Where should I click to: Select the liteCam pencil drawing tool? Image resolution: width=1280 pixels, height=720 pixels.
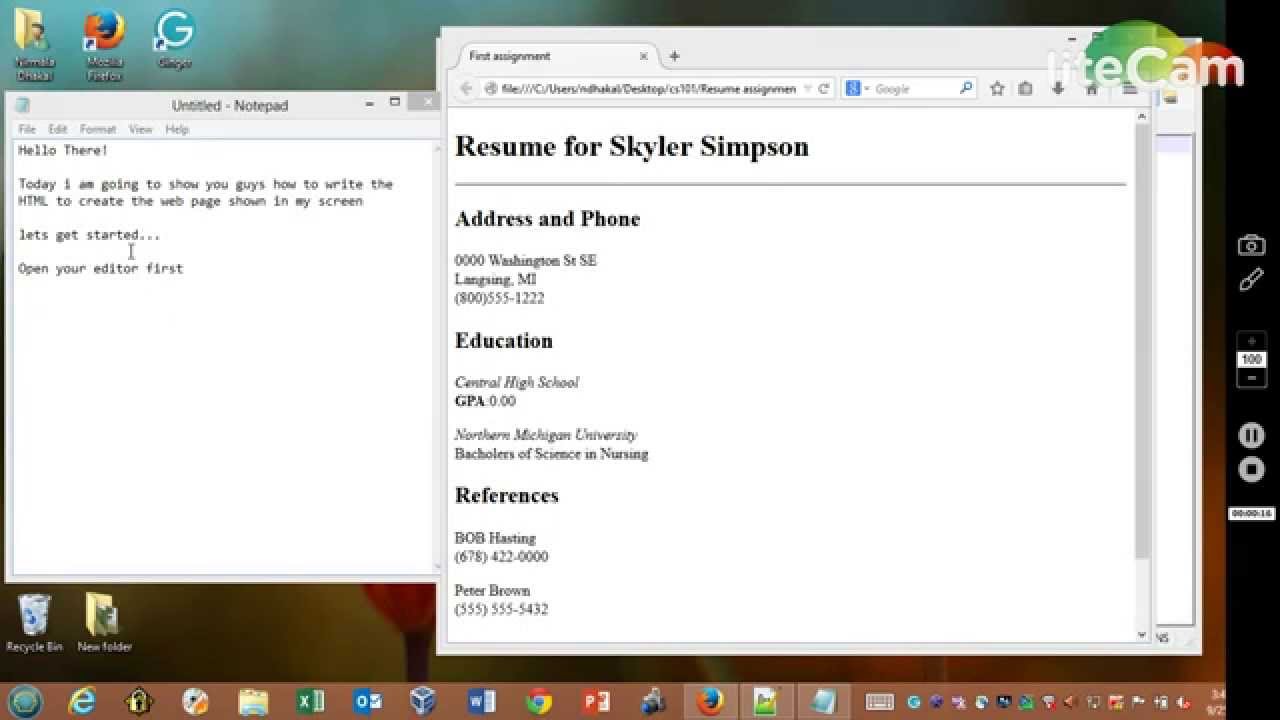1251,281
